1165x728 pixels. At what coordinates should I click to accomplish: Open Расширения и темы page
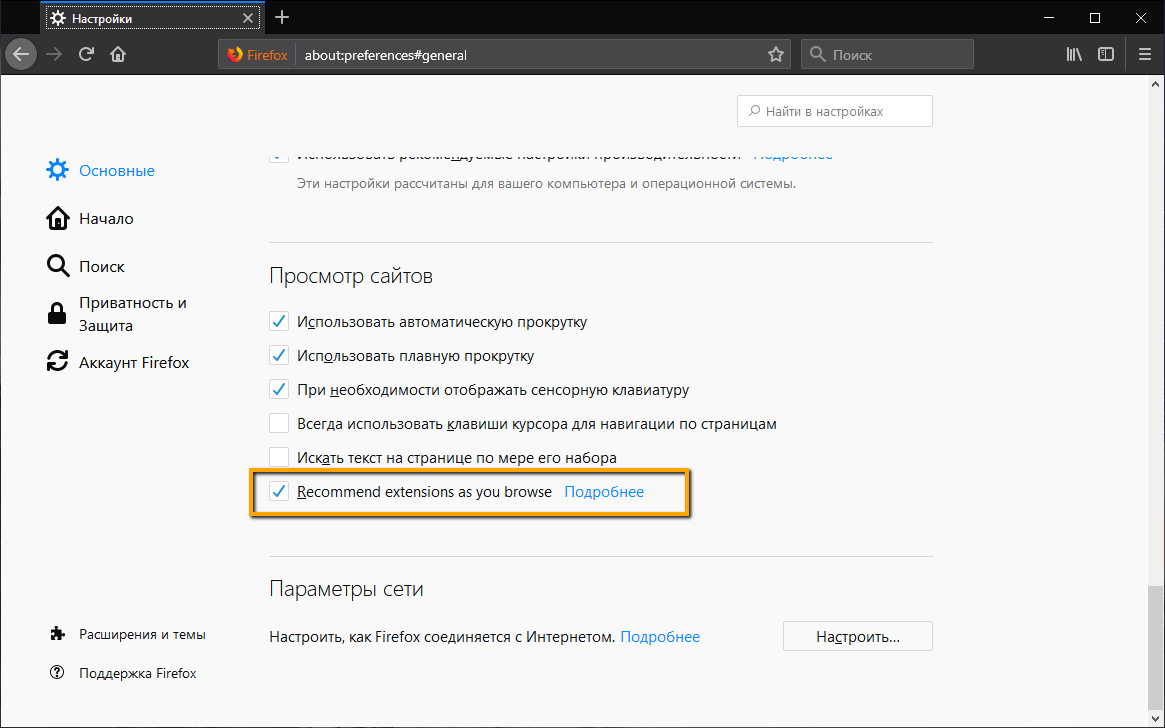[142, 634]
